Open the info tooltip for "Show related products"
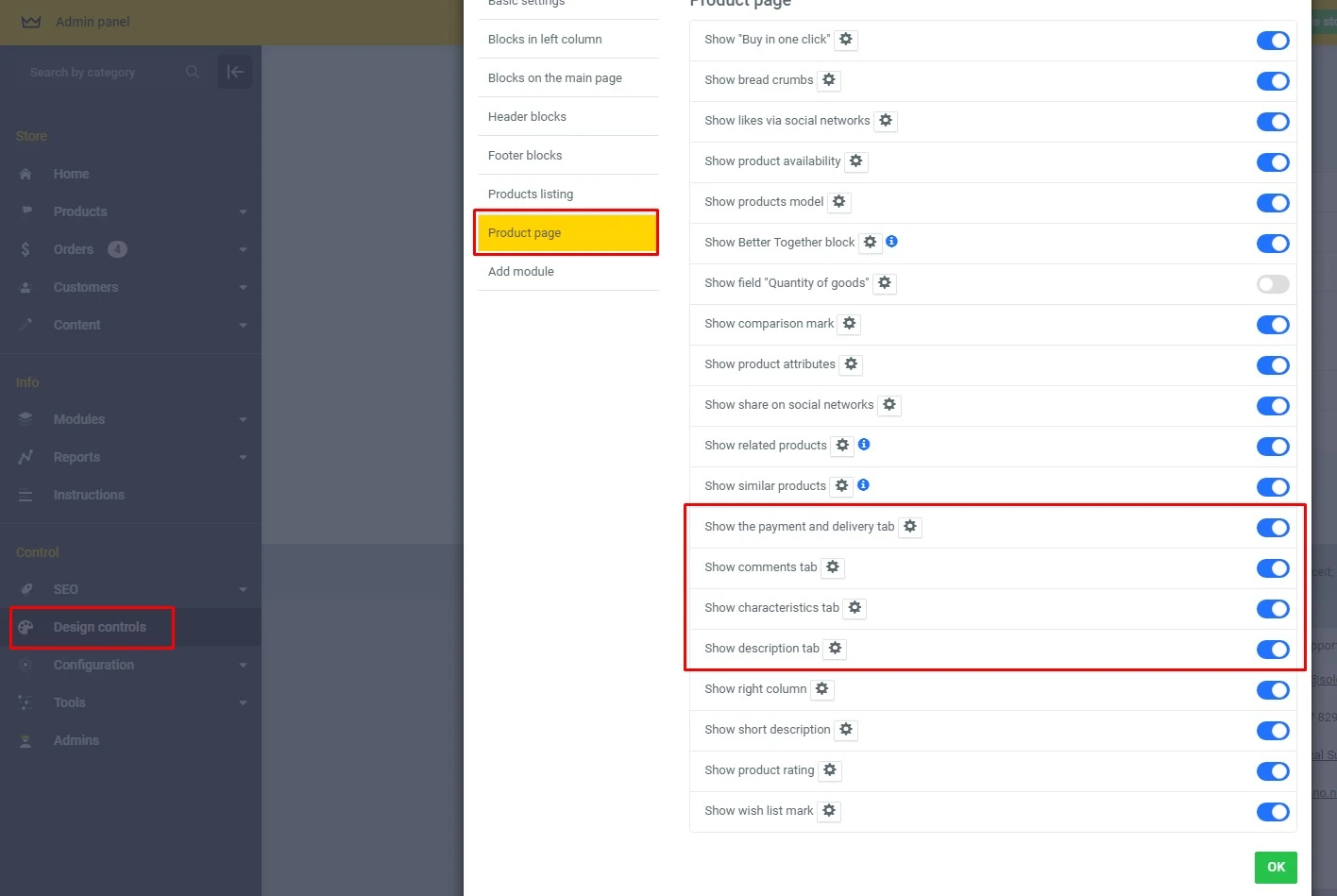 (x=864, y=444)
